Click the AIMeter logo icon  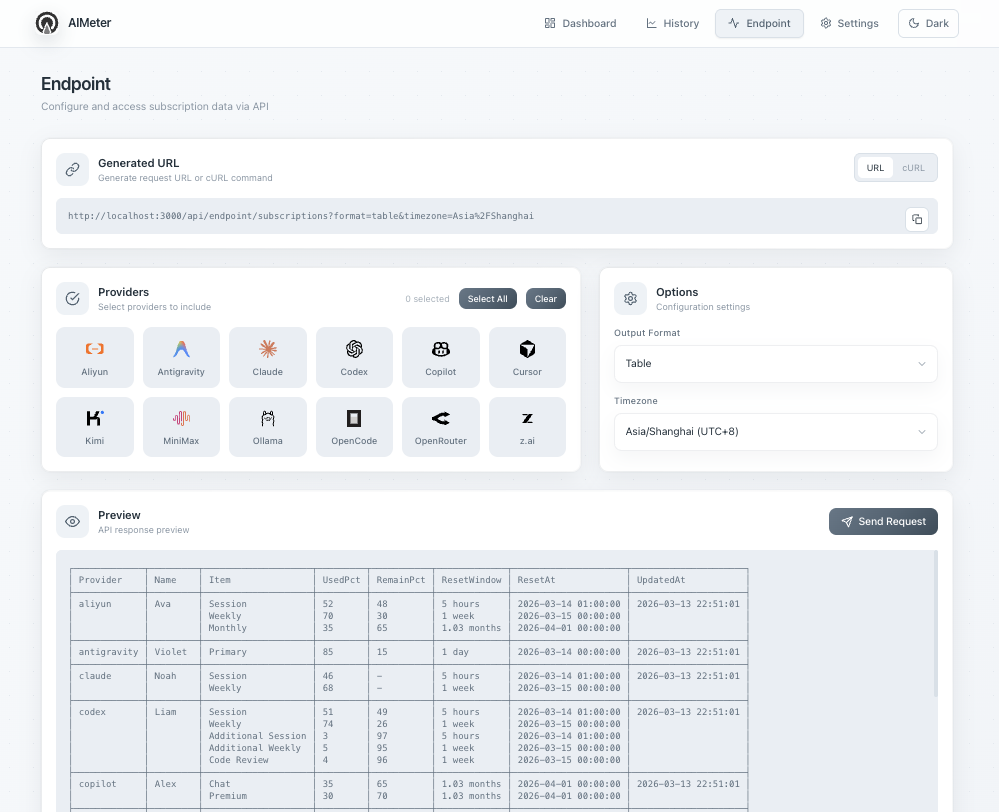[46, 23]
